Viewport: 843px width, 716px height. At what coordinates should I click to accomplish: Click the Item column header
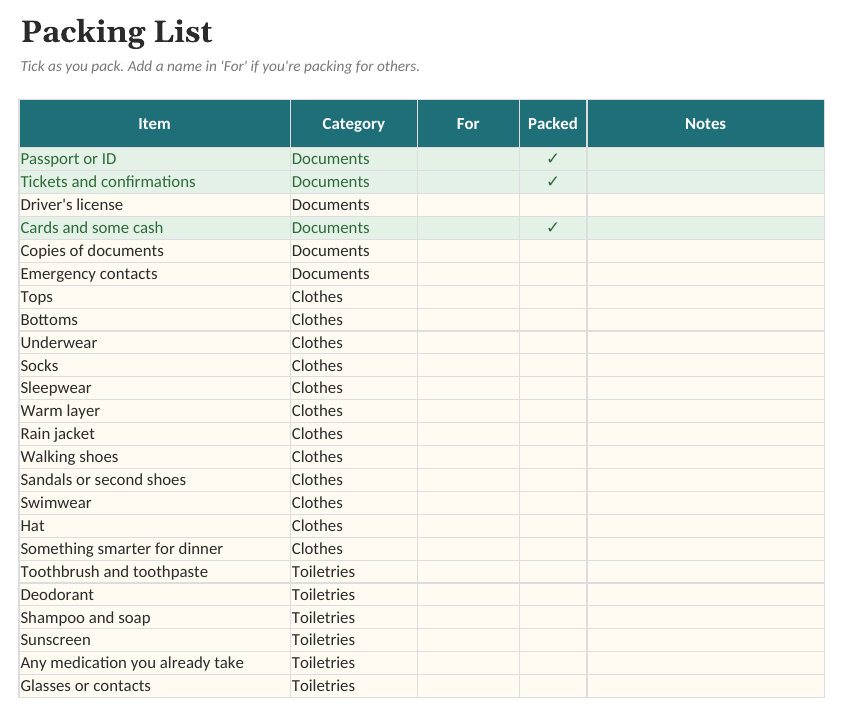154,124
